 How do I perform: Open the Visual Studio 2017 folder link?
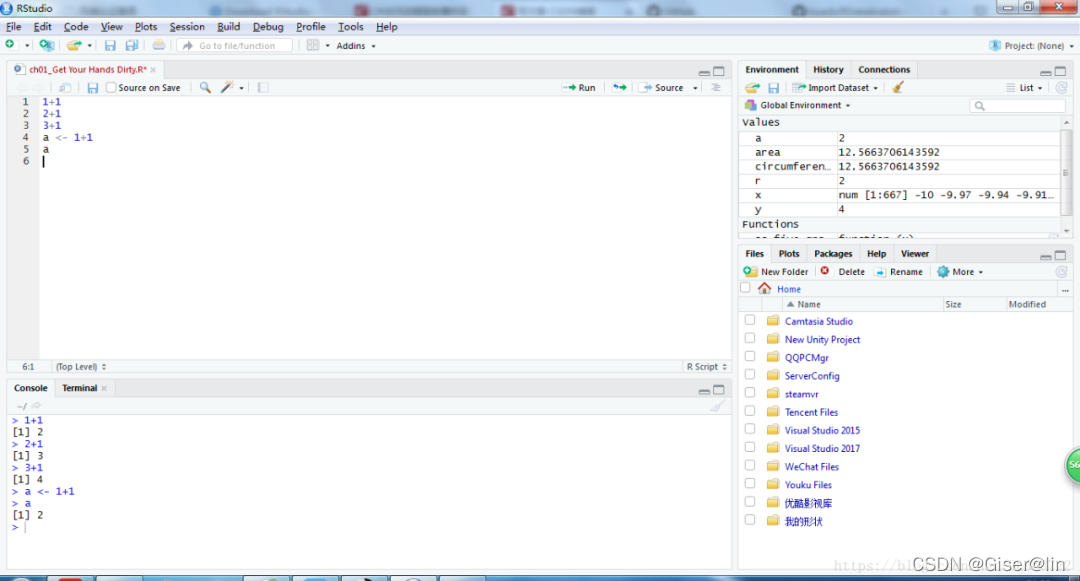(822, 448)
